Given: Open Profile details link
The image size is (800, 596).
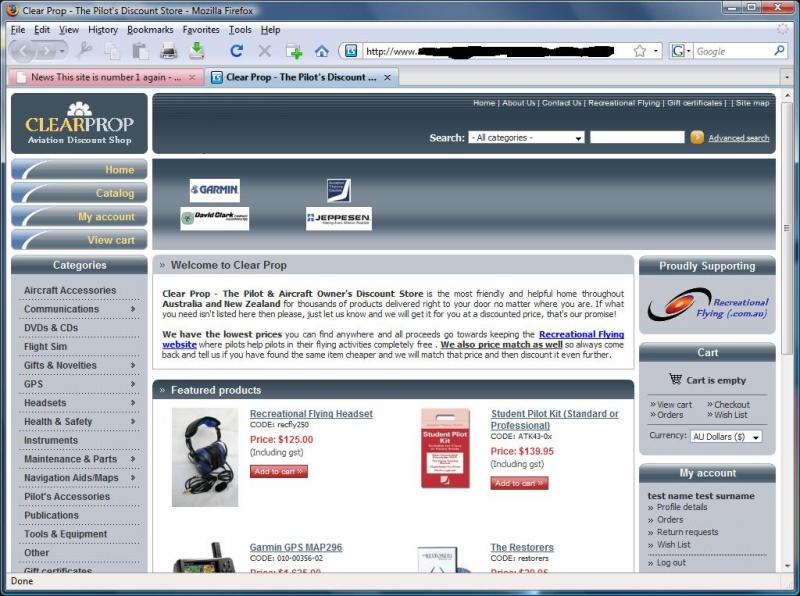Looking at the screenshot, I should pyautogui.click(x=682, y=507).
